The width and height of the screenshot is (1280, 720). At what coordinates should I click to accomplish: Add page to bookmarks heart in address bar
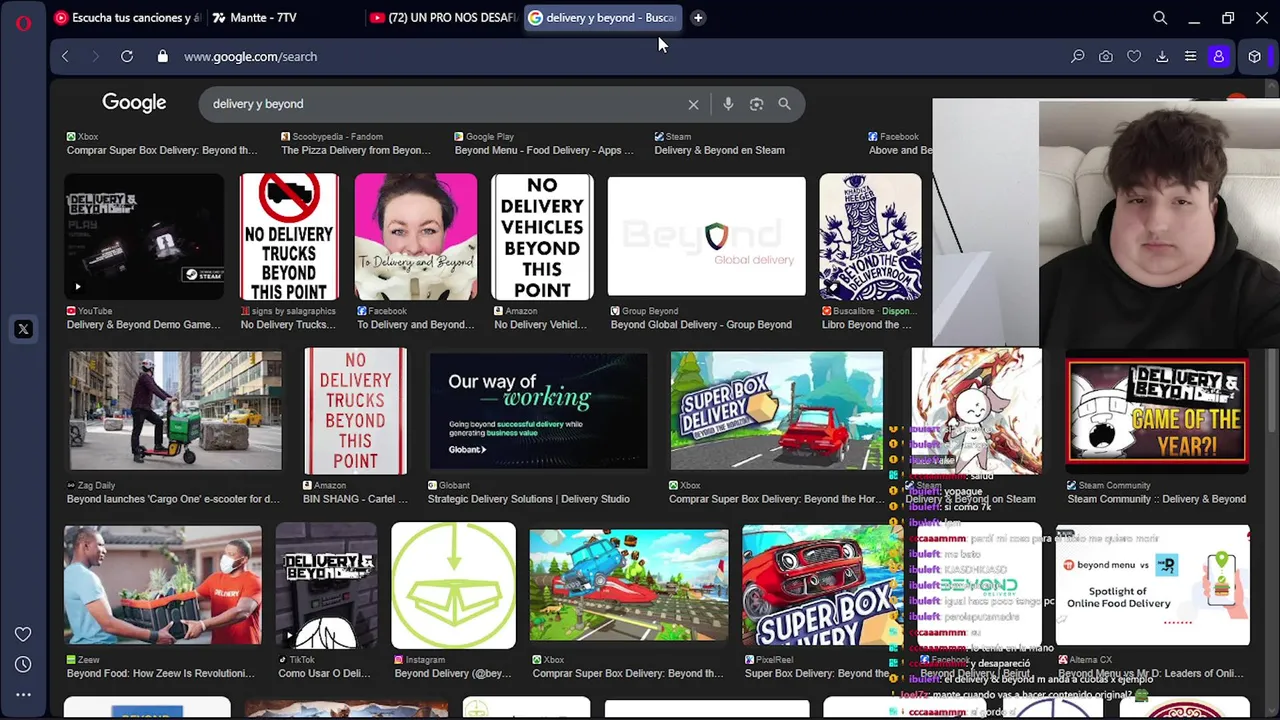tap(1134, 57)
